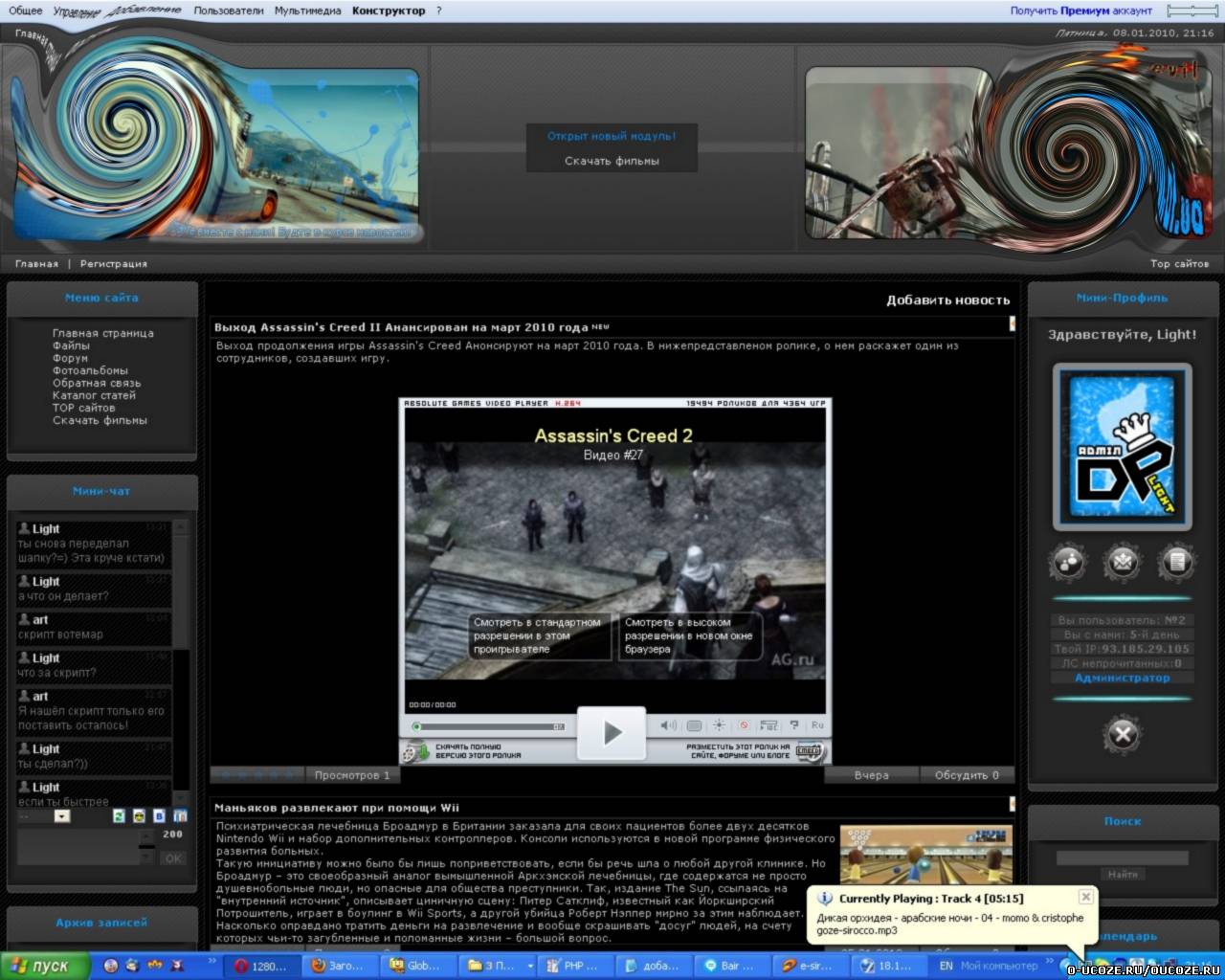Click Просмотров 1 under the first news
Screen dimensions: 1225x980
(352, 775)
